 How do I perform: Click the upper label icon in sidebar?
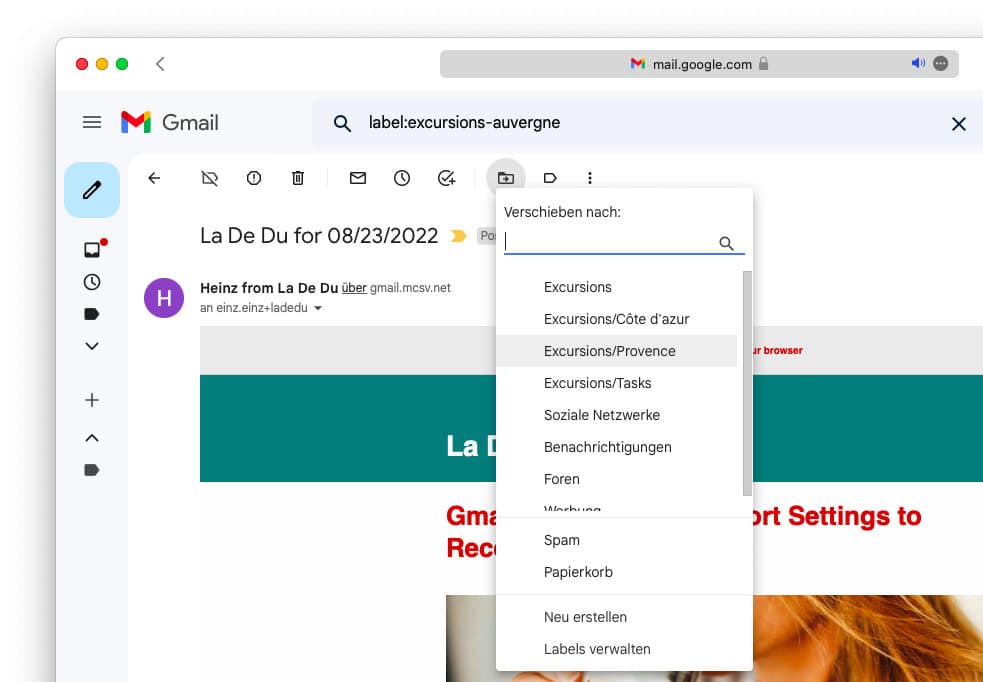(x=92, y=314)
